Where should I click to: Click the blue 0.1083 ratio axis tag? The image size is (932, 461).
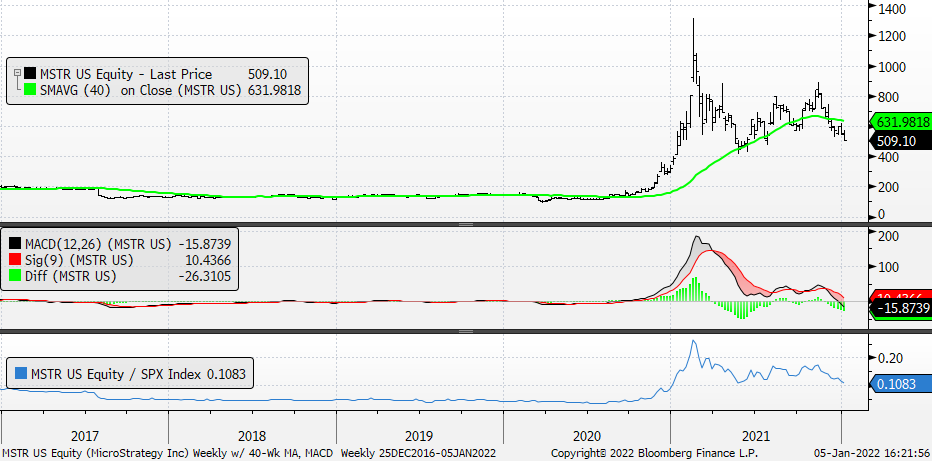(x=899, y=384)
